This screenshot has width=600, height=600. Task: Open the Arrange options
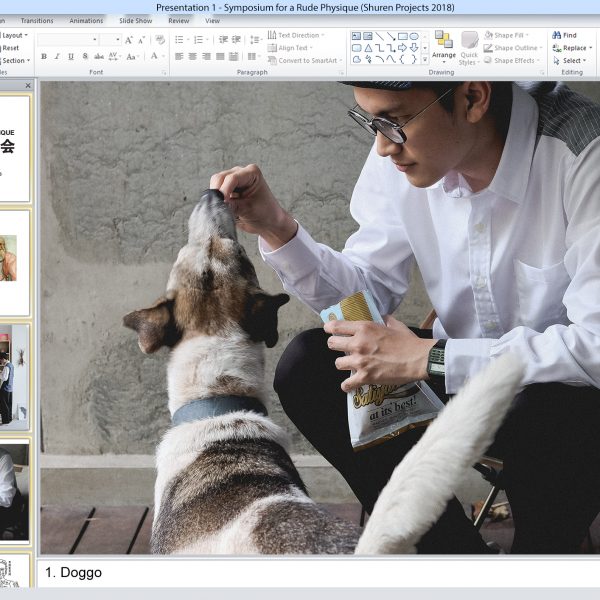click(x=443, y=46)
